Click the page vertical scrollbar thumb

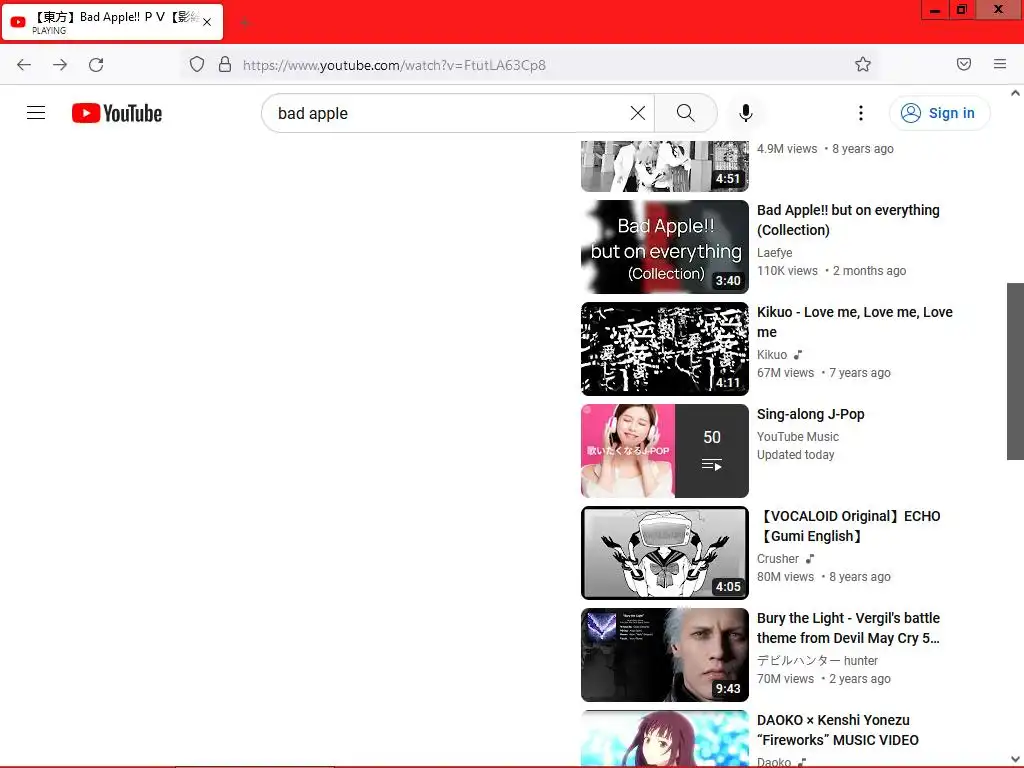(x=1015, y=371)
